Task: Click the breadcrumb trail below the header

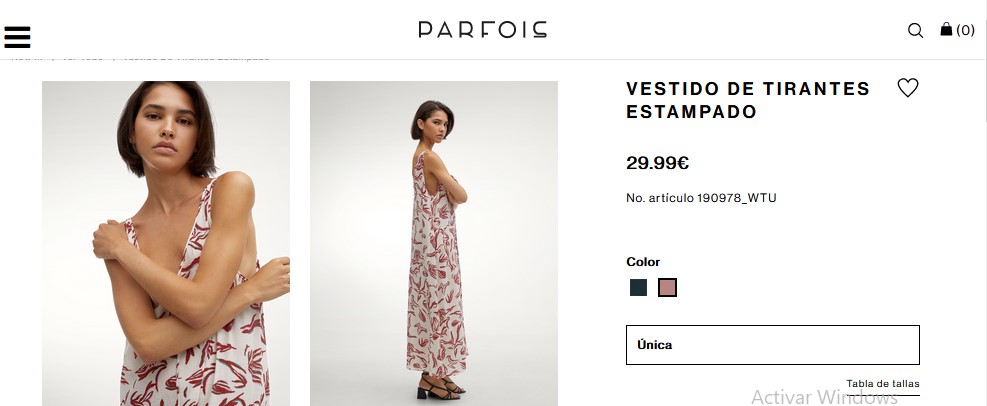Action: [140, 57]
